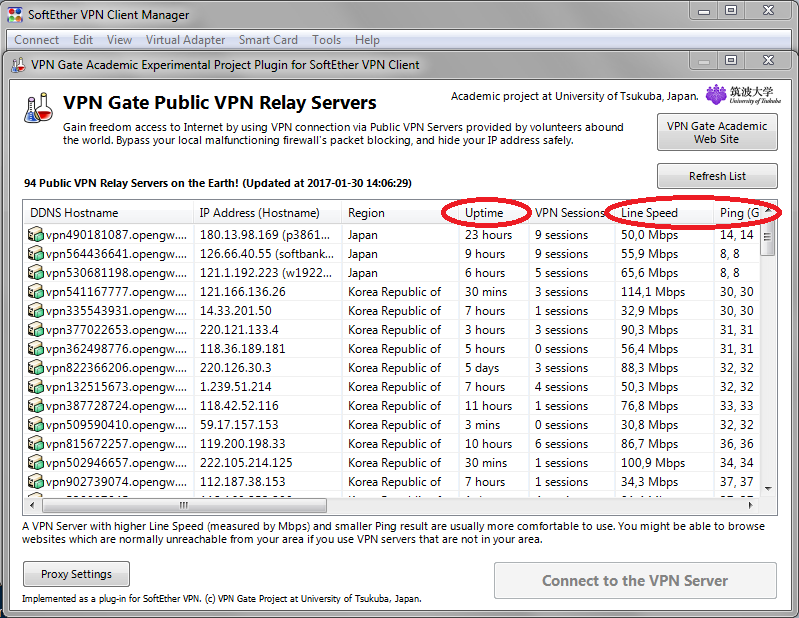Select IP address 121.166.136.26 cell

(x=267, y=292)
